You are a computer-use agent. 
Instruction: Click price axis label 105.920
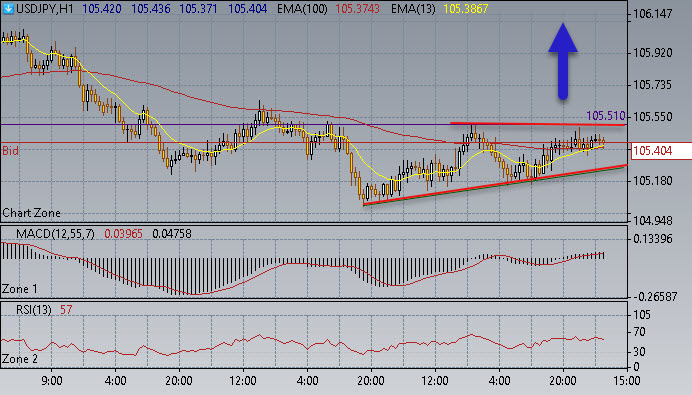point(653,53)
